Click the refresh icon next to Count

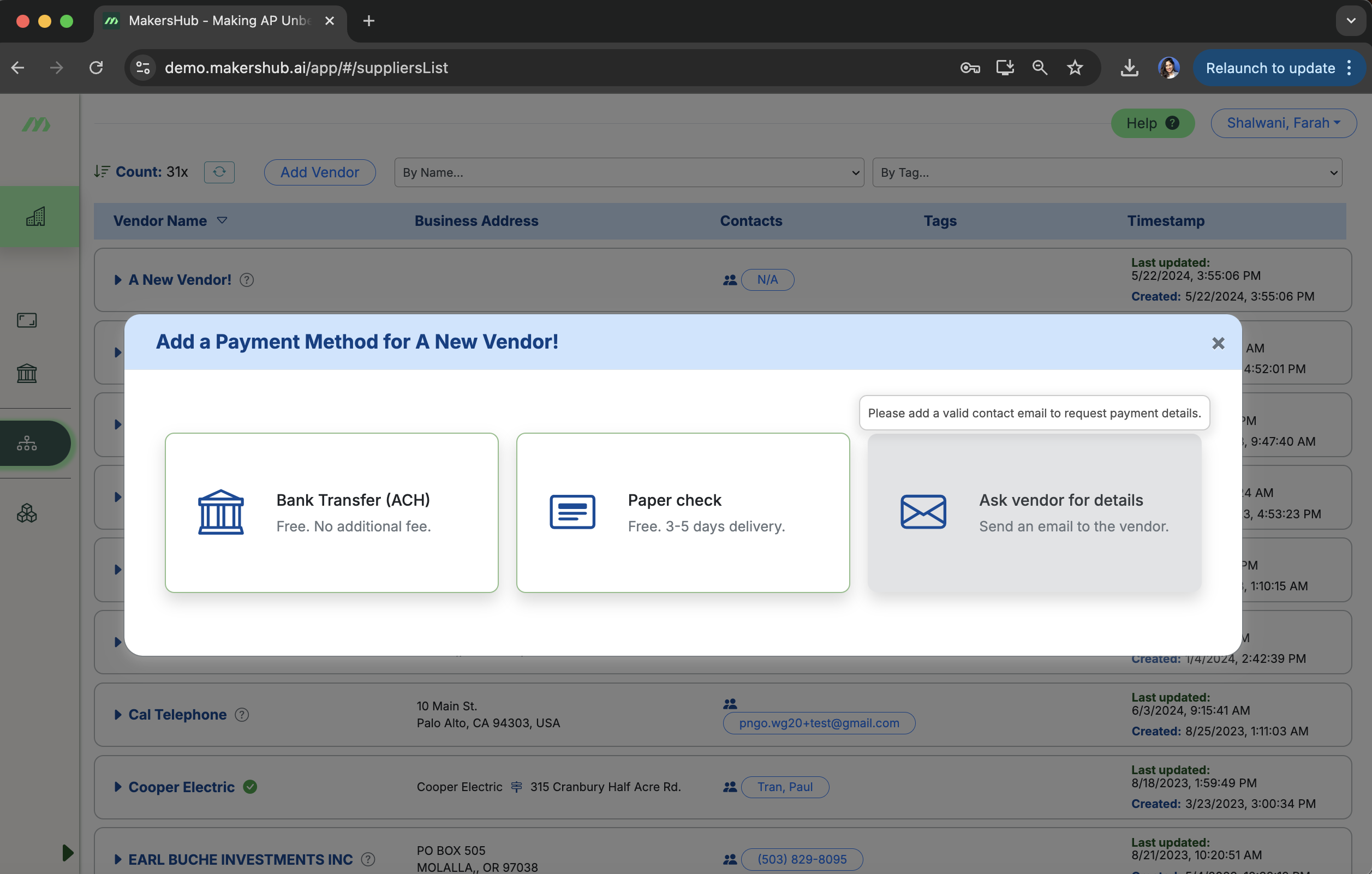click(x=219, y=172)
